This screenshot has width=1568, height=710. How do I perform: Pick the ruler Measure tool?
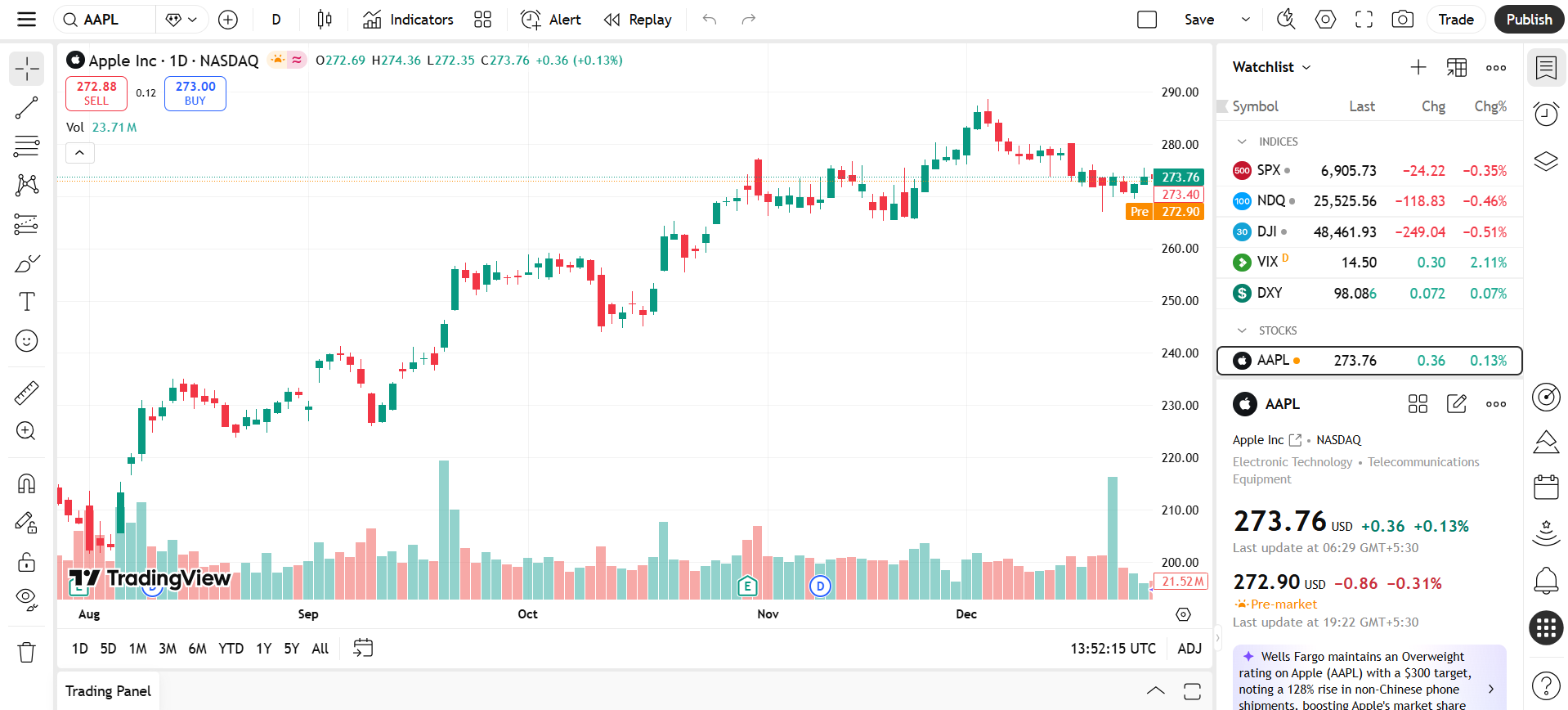[x=26, y=393]
